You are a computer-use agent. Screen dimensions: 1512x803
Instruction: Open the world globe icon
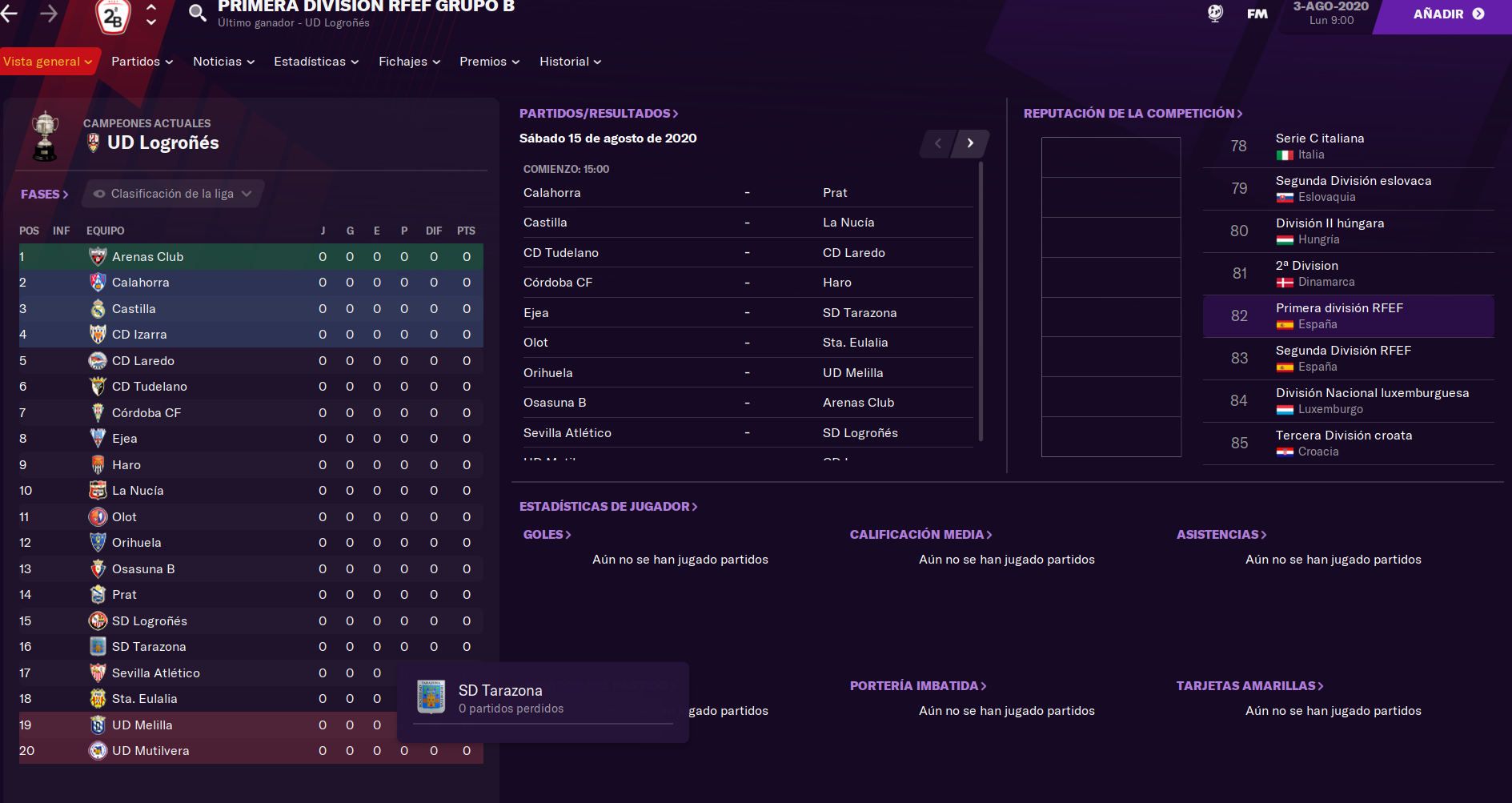point(1215,14)
